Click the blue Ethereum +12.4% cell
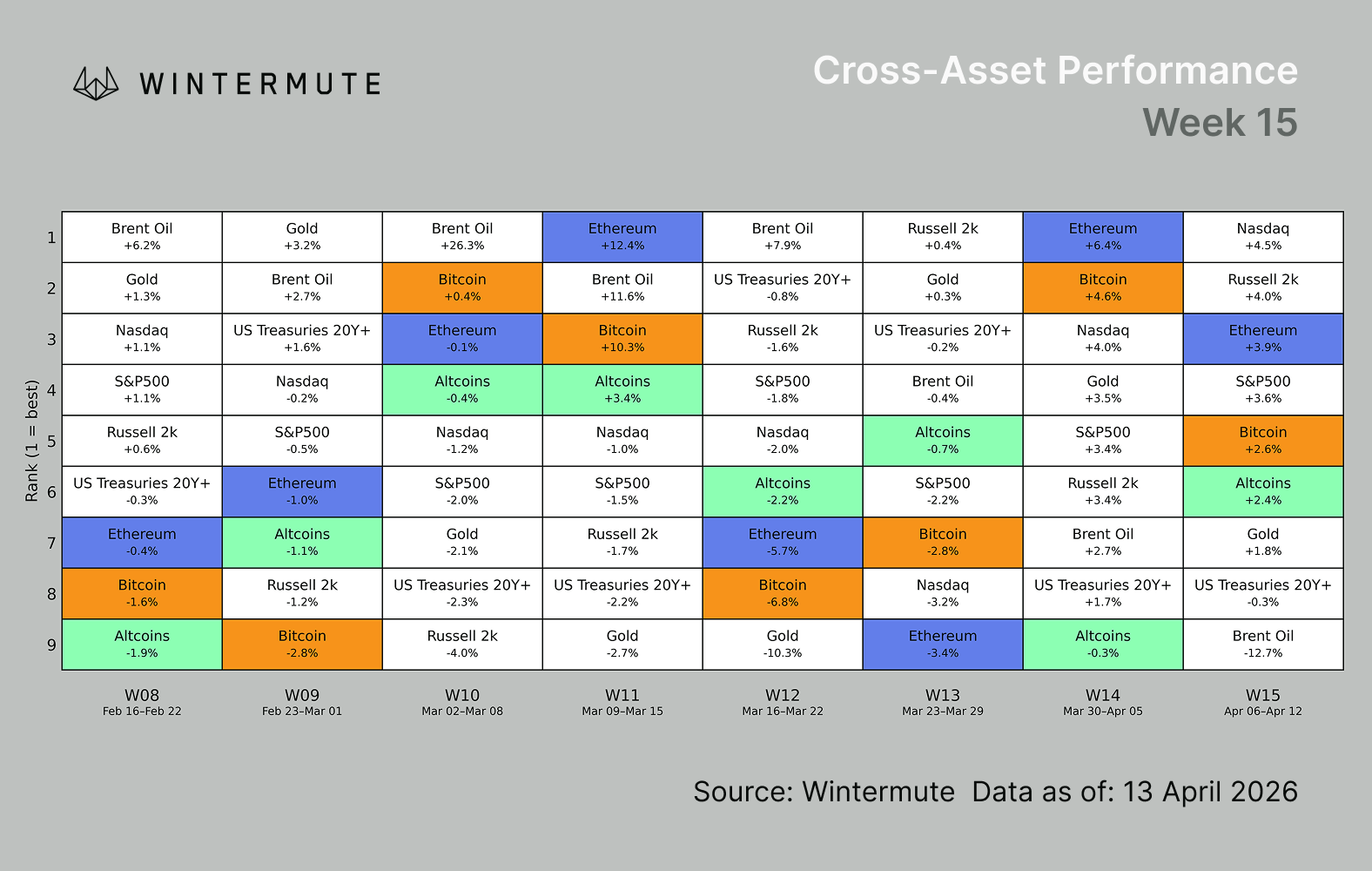Image resolution: width=1372 pixels, height=871 pixels. [x=622, y=237]
